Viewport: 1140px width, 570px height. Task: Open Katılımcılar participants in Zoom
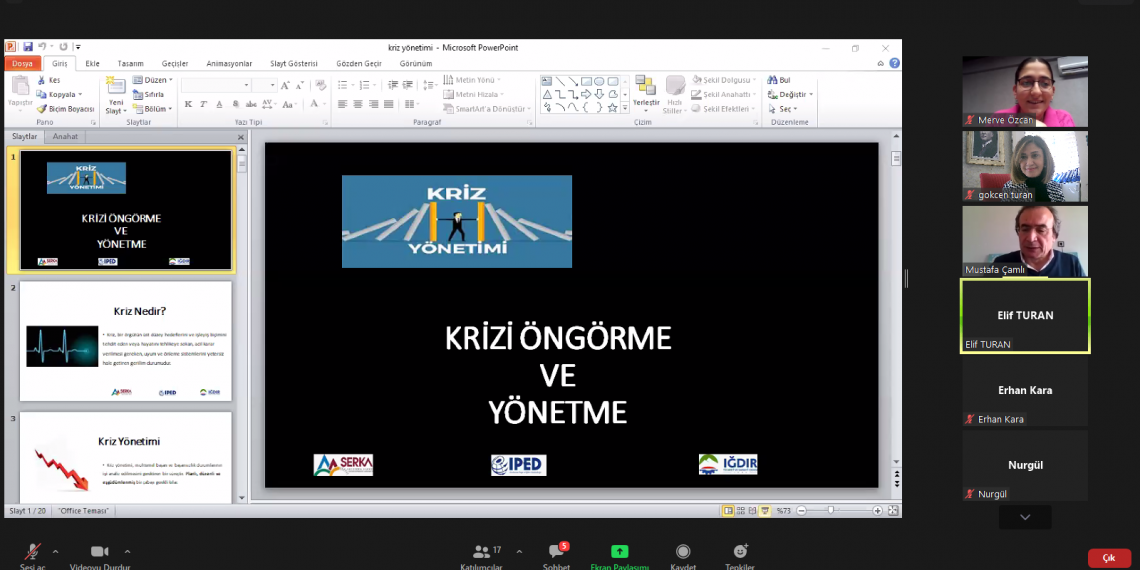click(481, 557)
